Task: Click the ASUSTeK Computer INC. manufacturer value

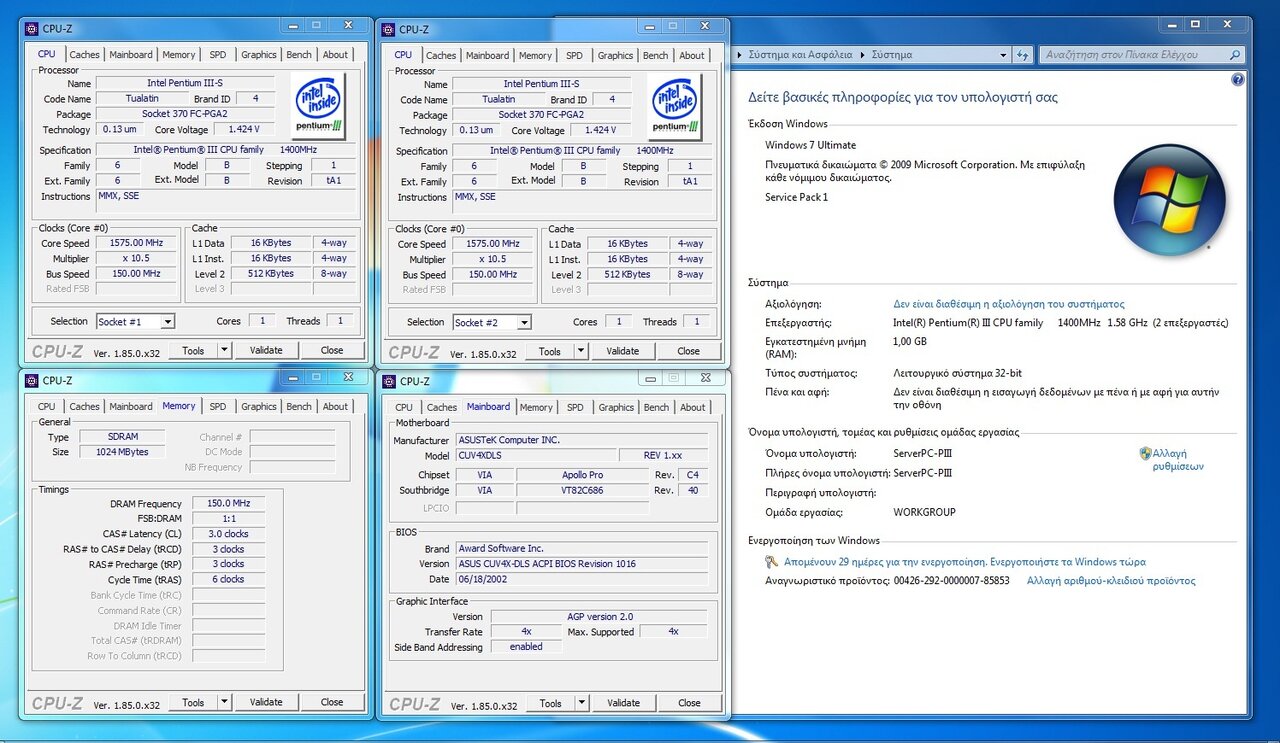Action: [582, 440]
